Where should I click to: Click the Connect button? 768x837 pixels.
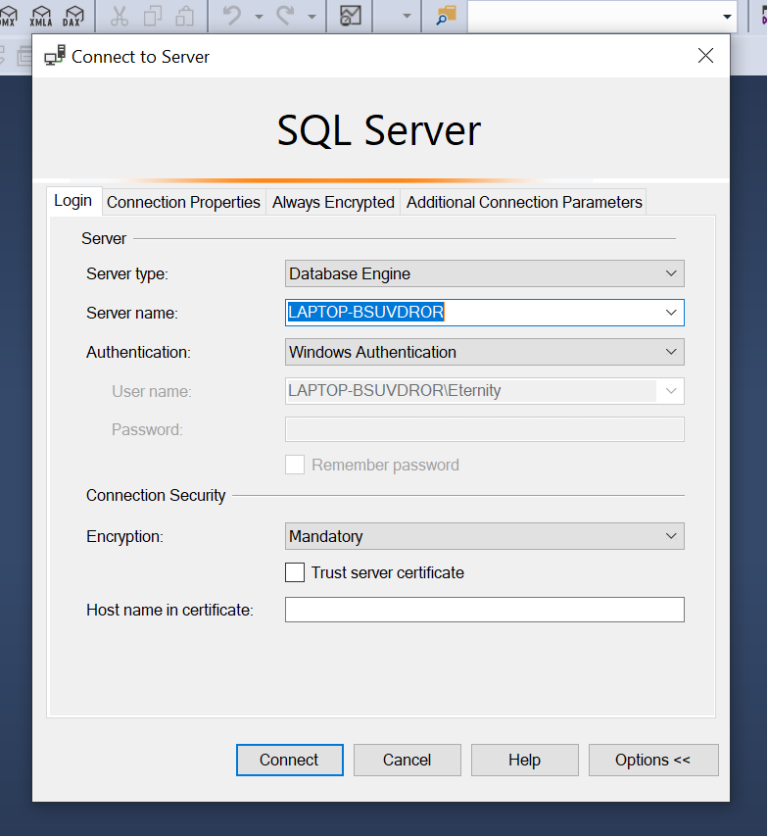tap(289, 760)
